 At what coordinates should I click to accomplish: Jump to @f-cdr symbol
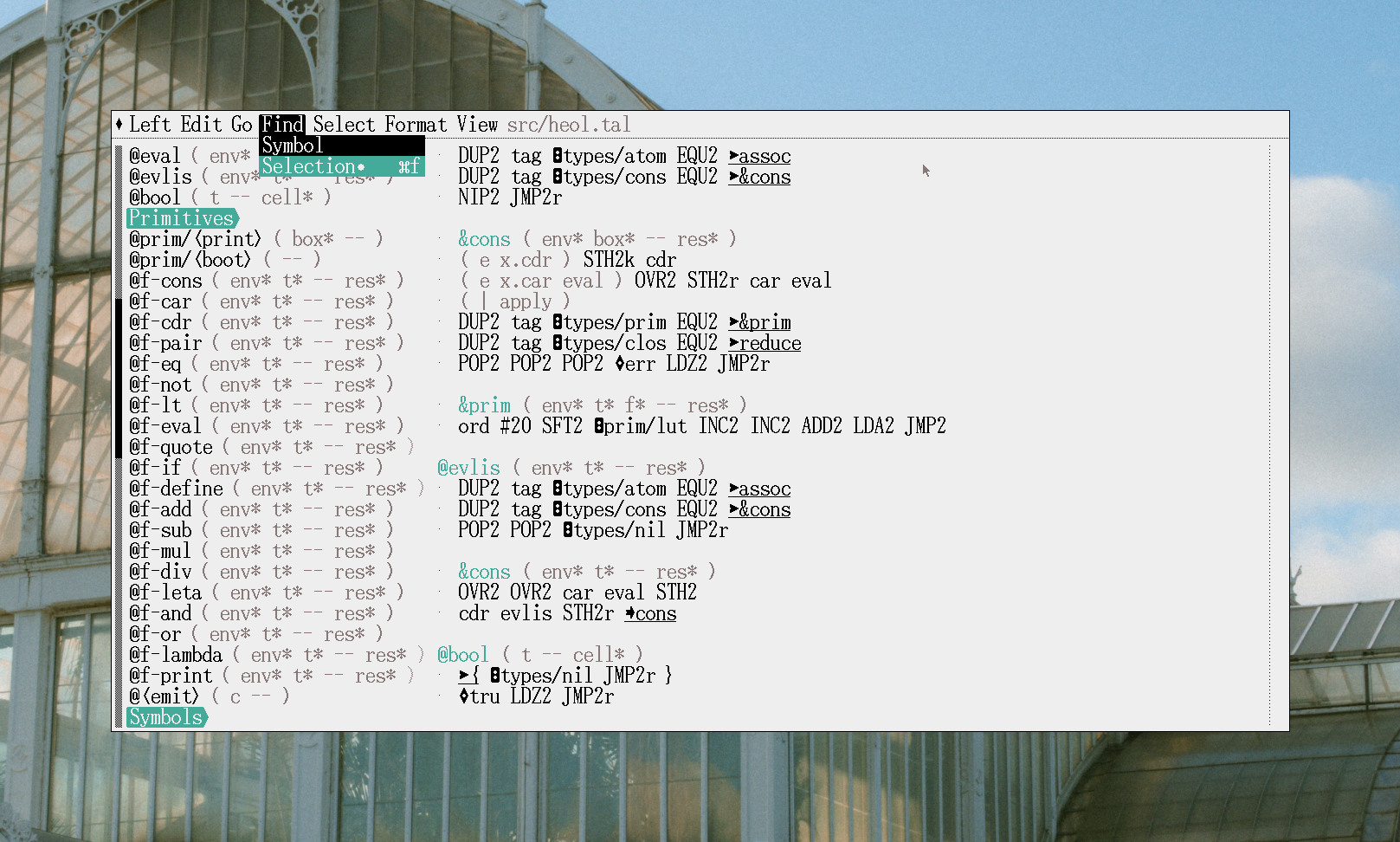point(160,322)
